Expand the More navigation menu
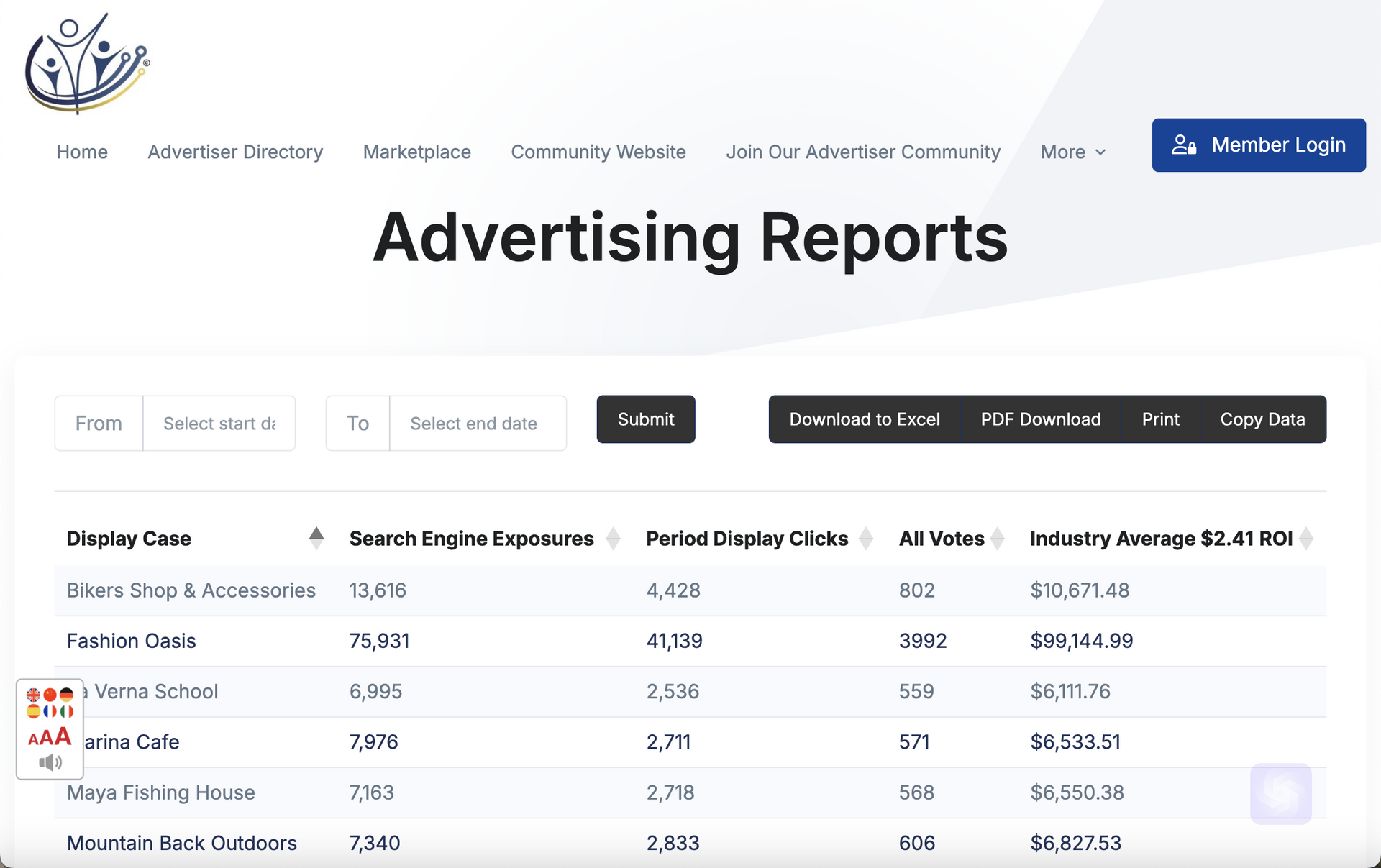 1072,152
